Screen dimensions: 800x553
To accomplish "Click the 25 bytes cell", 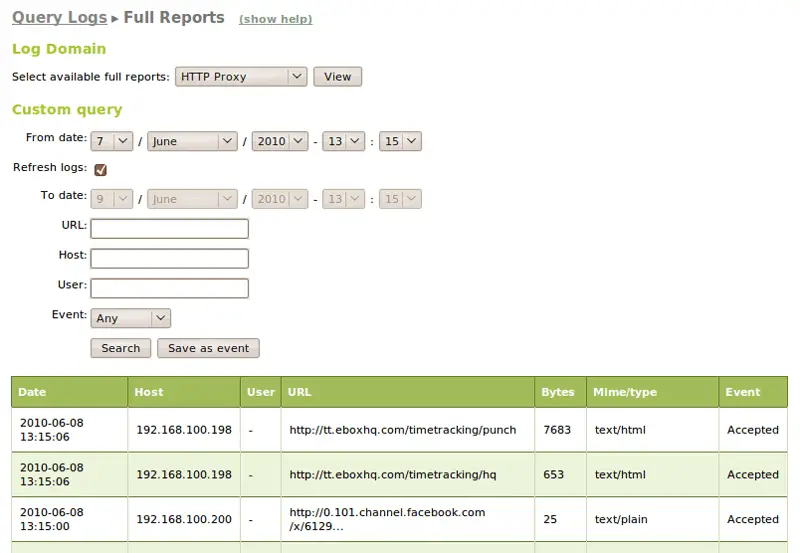I will 560,519.
